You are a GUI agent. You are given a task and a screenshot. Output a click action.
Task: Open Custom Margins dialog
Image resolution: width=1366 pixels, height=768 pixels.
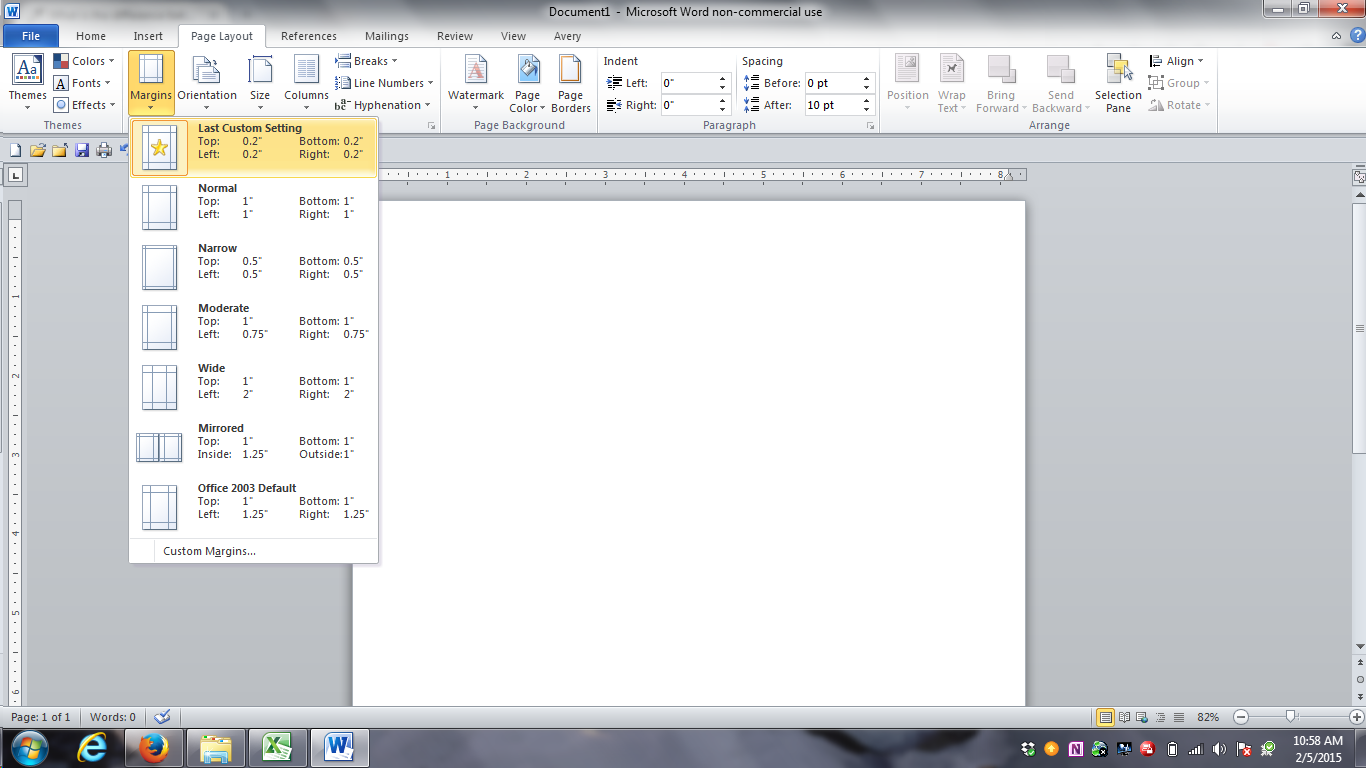[209, 551]
